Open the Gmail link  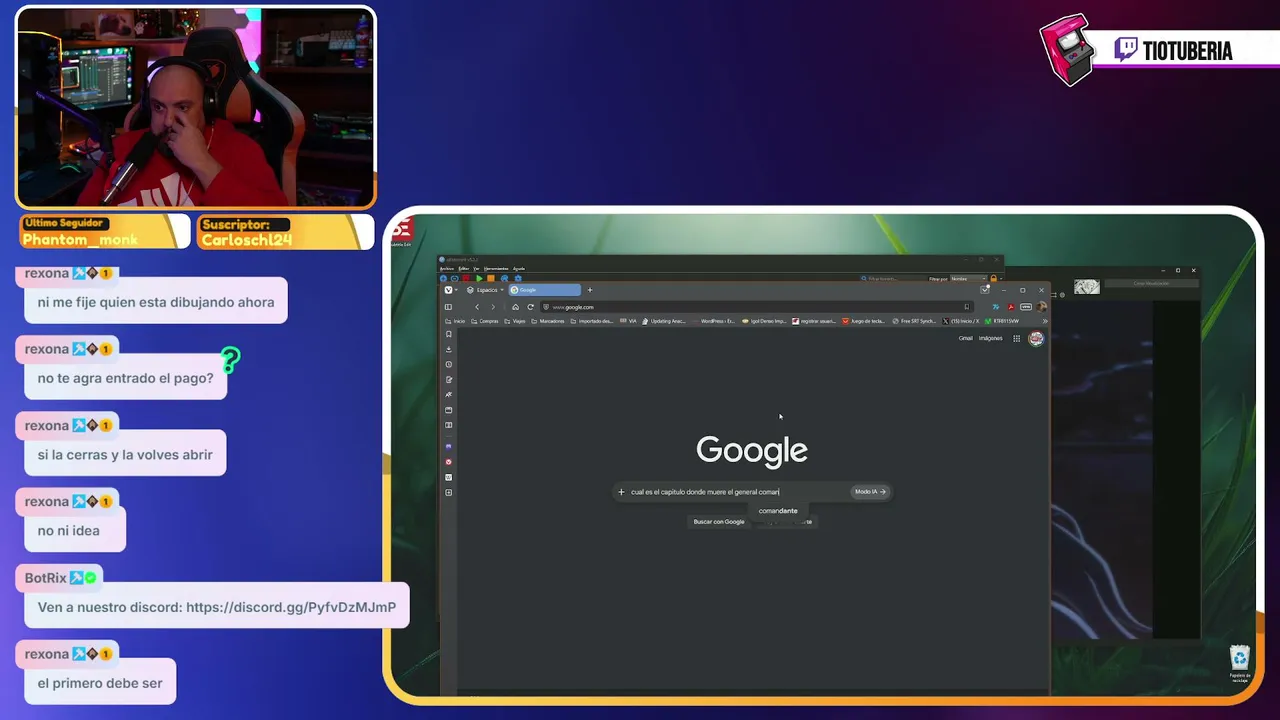tap(965, 338)
